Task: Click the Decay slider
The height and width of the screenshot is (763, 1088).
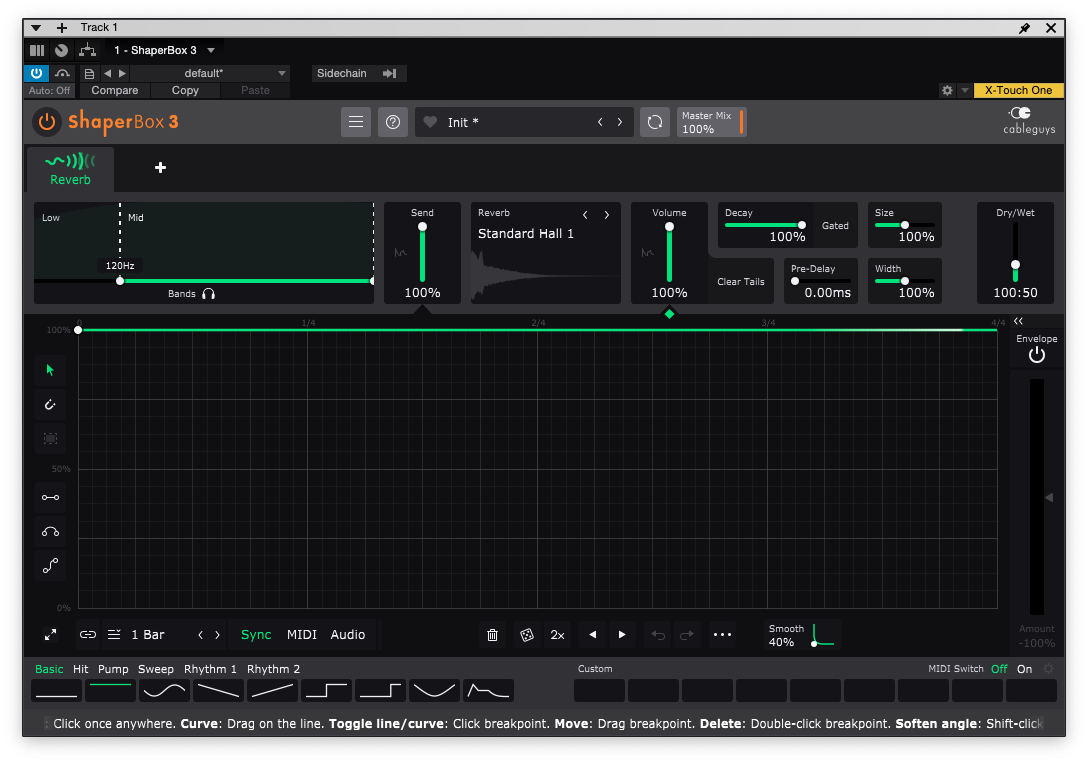Action: pyautogui.click(x=765, y=225)
